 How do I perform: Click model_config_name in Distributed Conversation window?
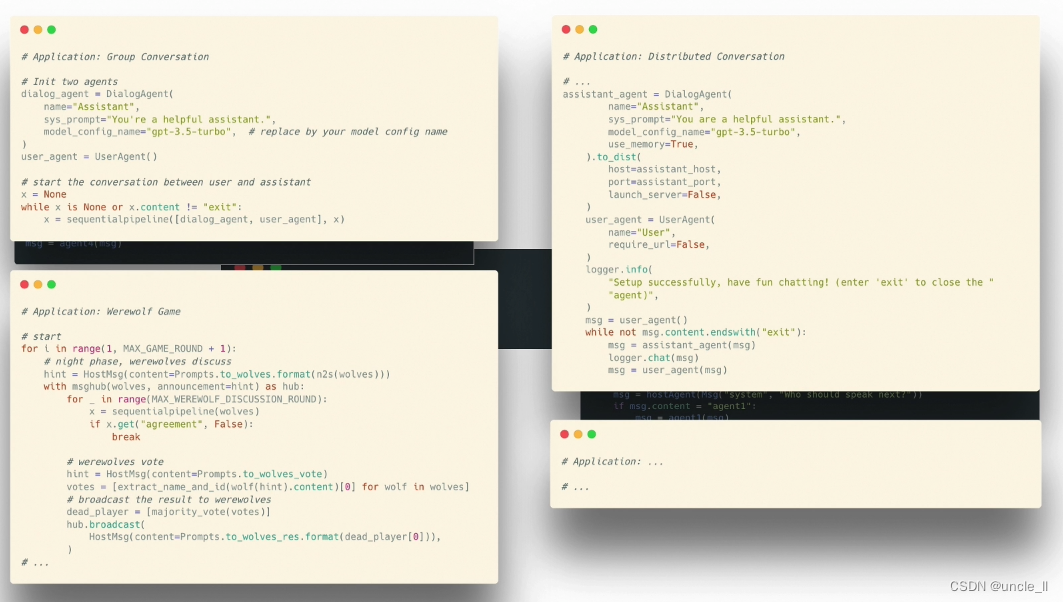click(704, 132)
